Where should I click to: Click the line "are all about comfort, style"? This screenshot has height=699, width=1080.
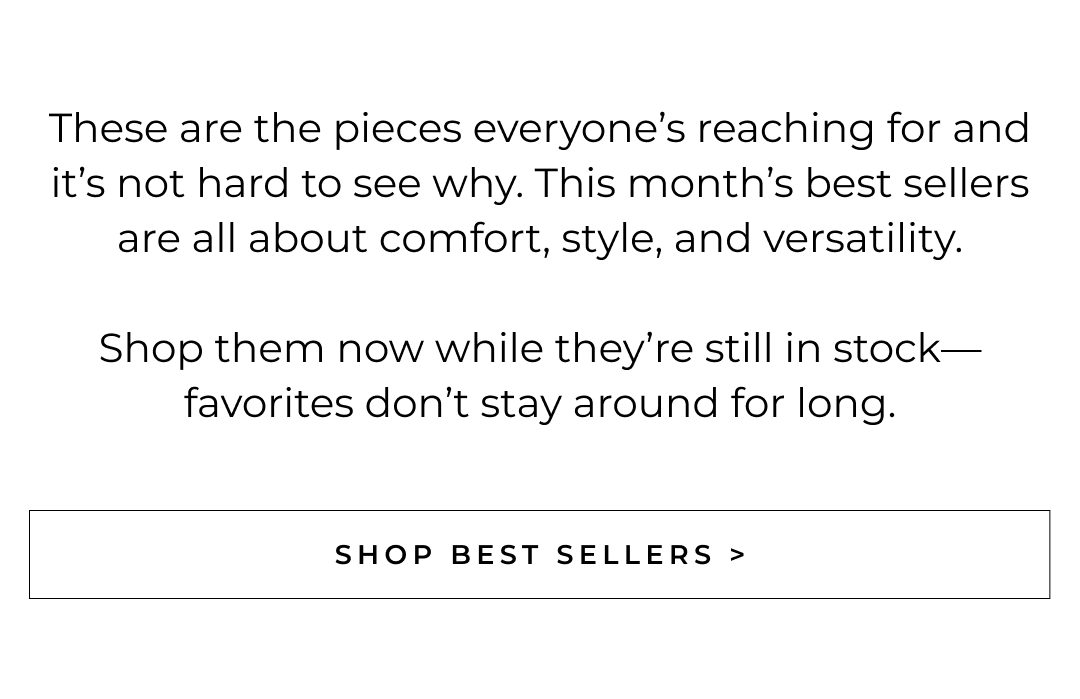(540, 239)
